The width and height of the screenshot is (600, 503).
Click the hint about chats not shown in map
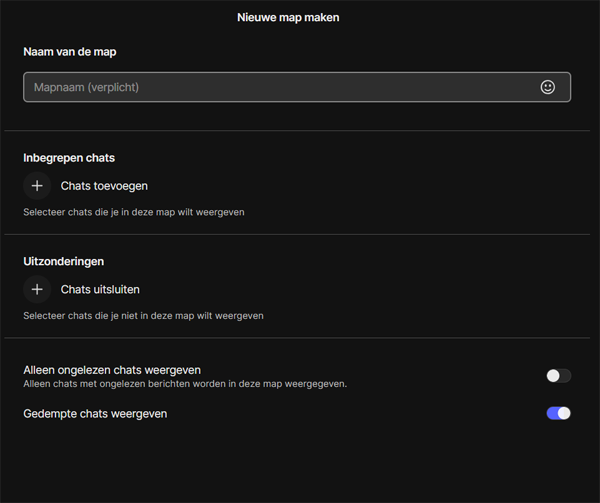[143, 315]
